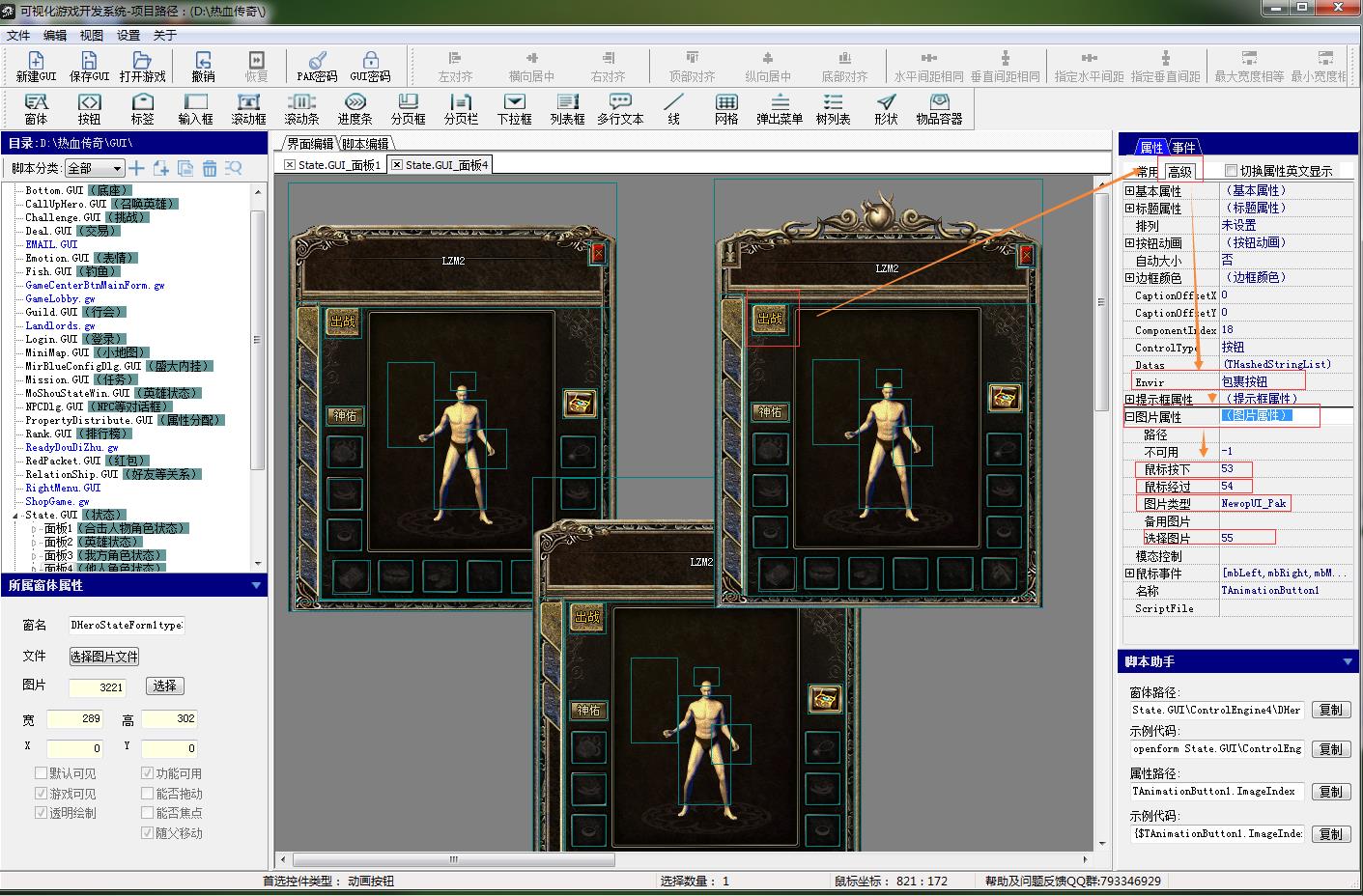Switch to the 脚本编辑 tab
The height and width of the screenshot is (896, 1363).
pos(365,144)
